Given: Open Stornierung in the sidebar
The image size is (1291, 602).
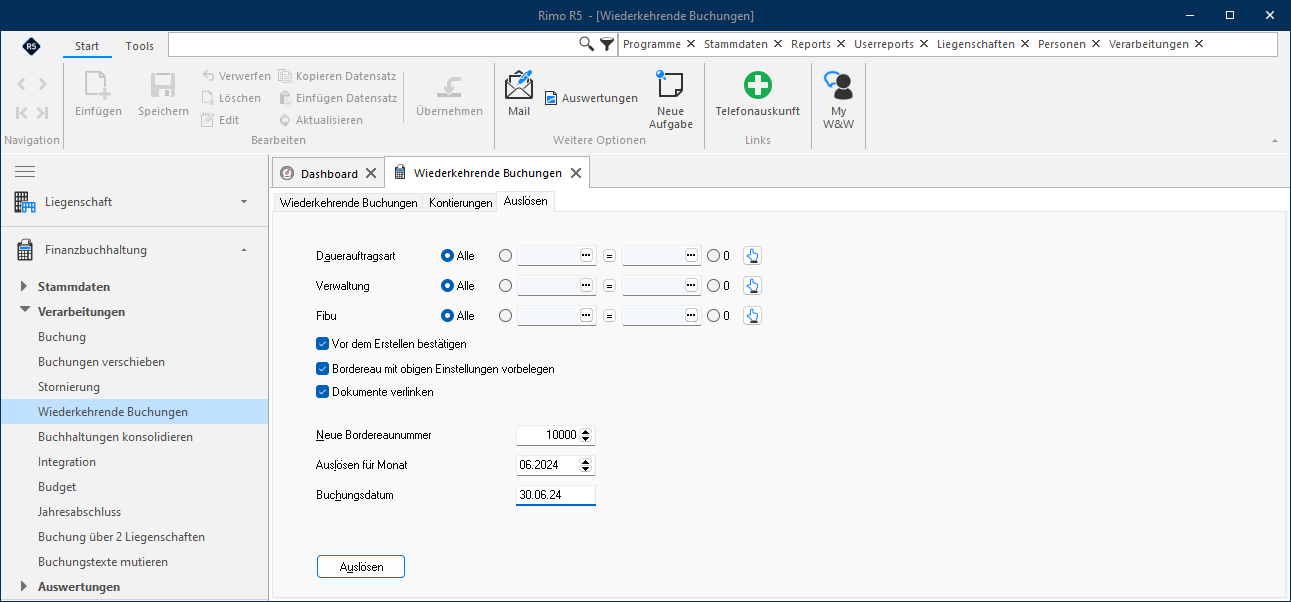Looking at the screenshot, I should coord(69,387).
